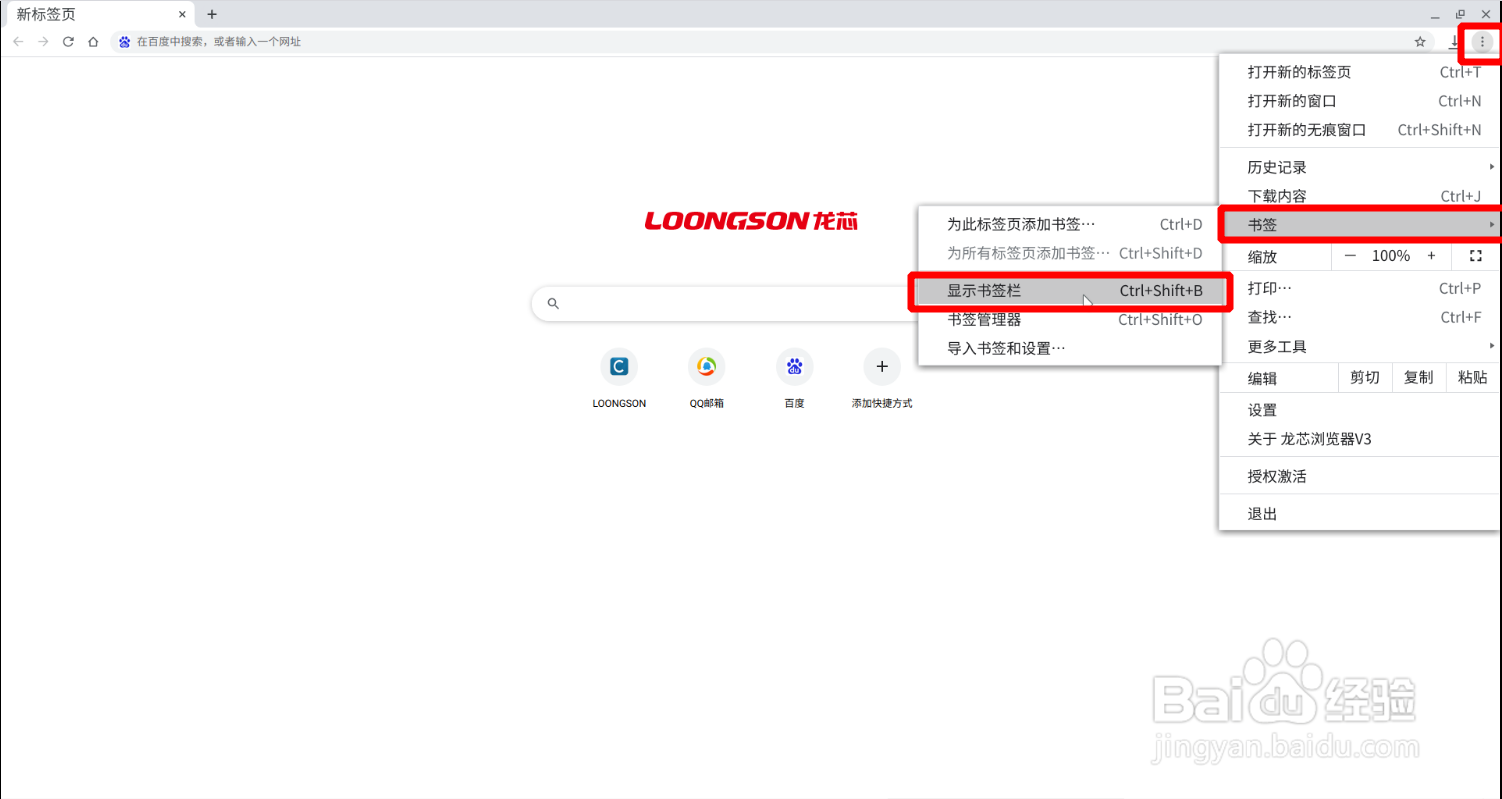Screen dimensions: 1502x799
Task: Select 导入书签和设置… submenu item
Action: pyautogui.click(x=1070, y=349)
